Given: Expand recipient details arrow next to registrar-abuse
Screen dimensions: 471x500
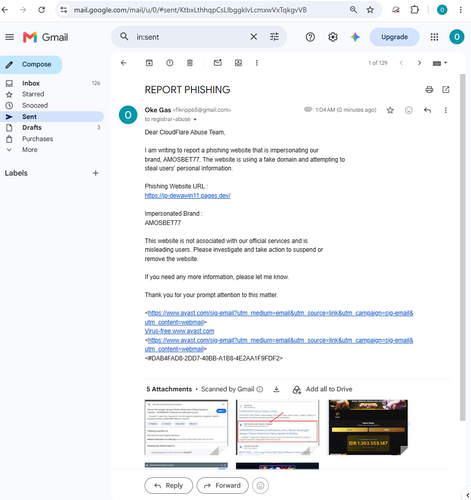Looking at the screenshot, I should 195,119.
